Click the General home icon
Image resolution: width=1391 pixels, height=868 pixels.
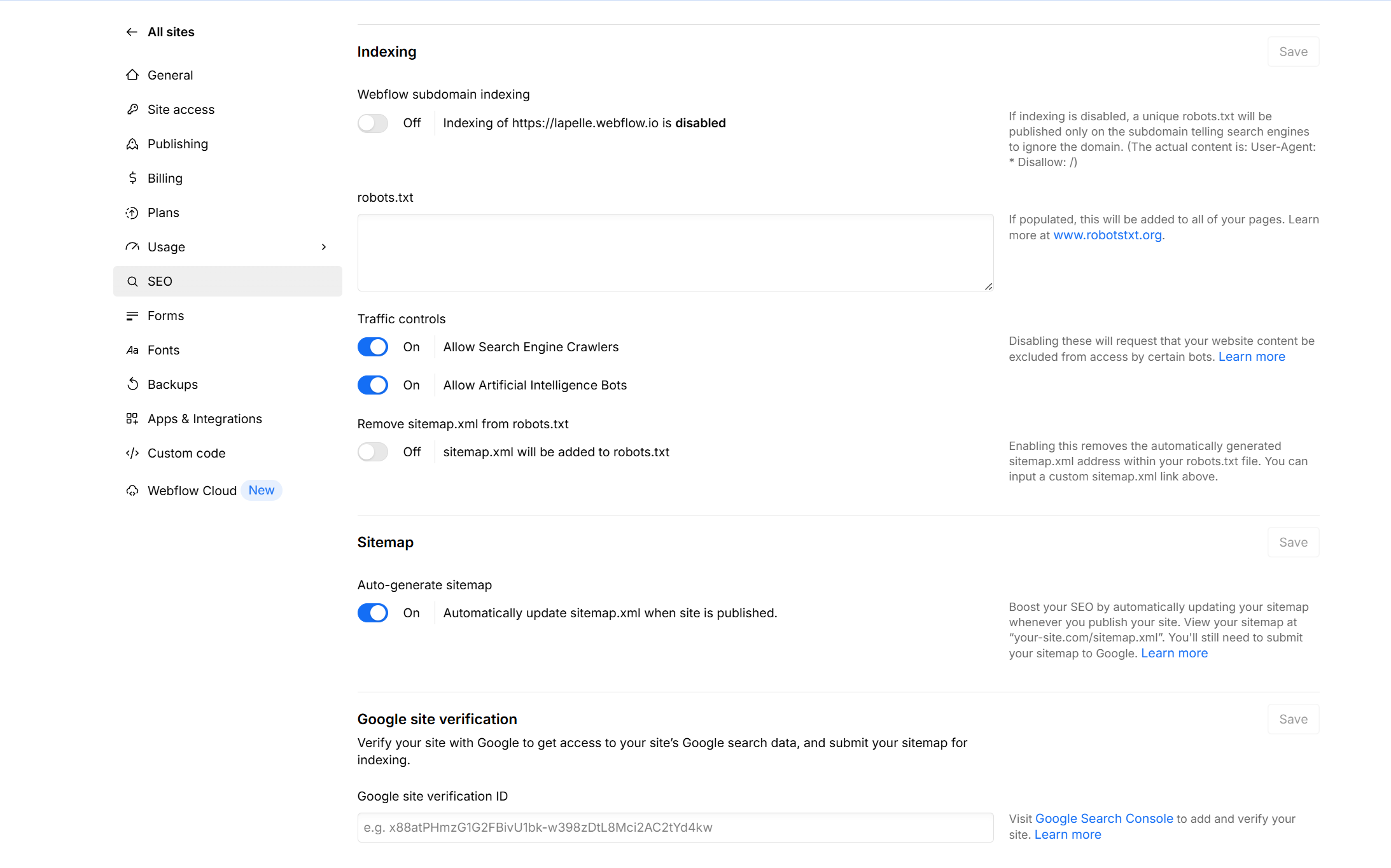point(132,75)
